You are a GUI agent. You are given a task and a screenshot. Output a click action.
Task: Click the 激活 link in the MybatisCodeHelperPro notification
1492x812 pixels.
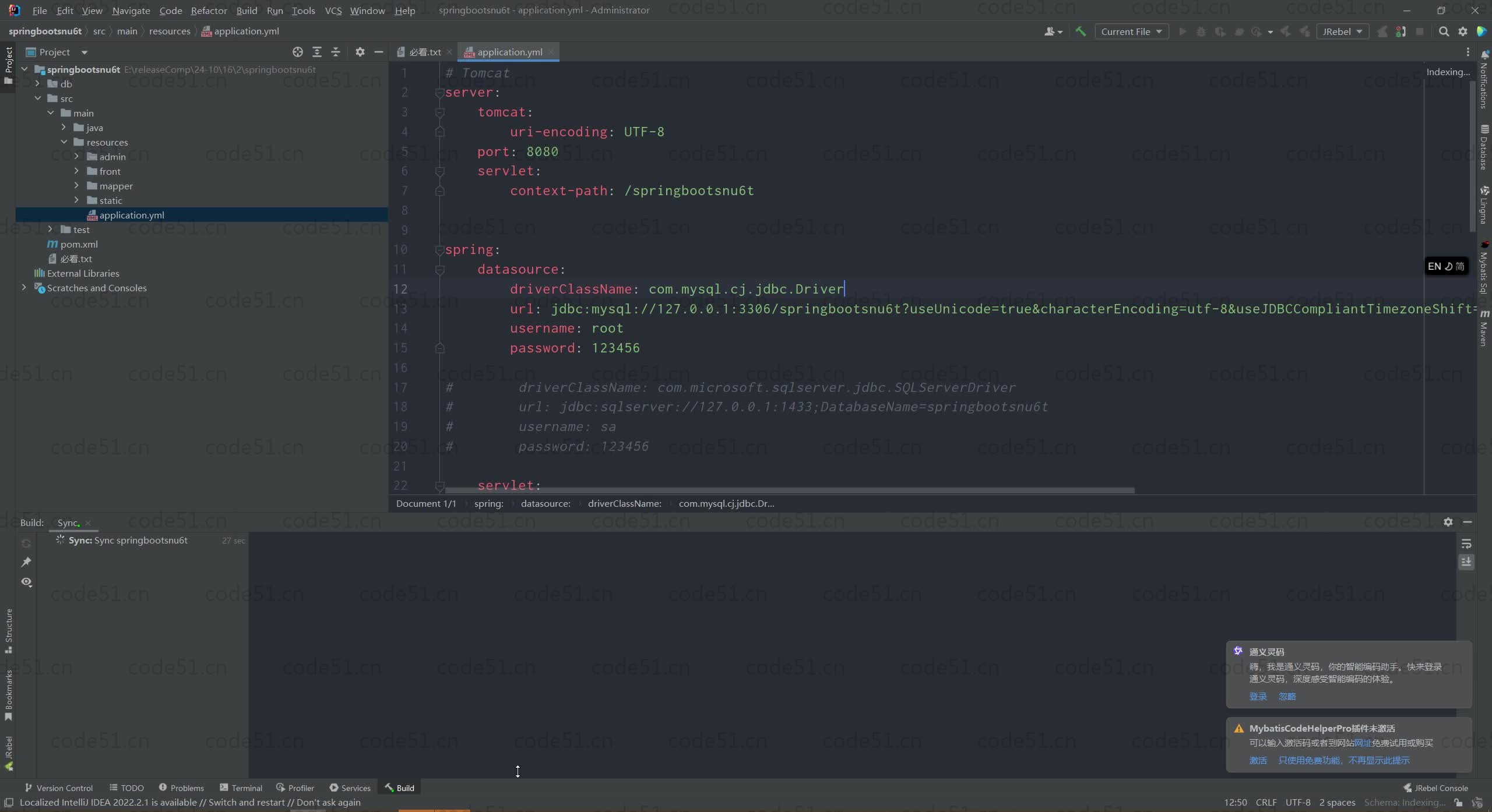[x=1258, y=760]
